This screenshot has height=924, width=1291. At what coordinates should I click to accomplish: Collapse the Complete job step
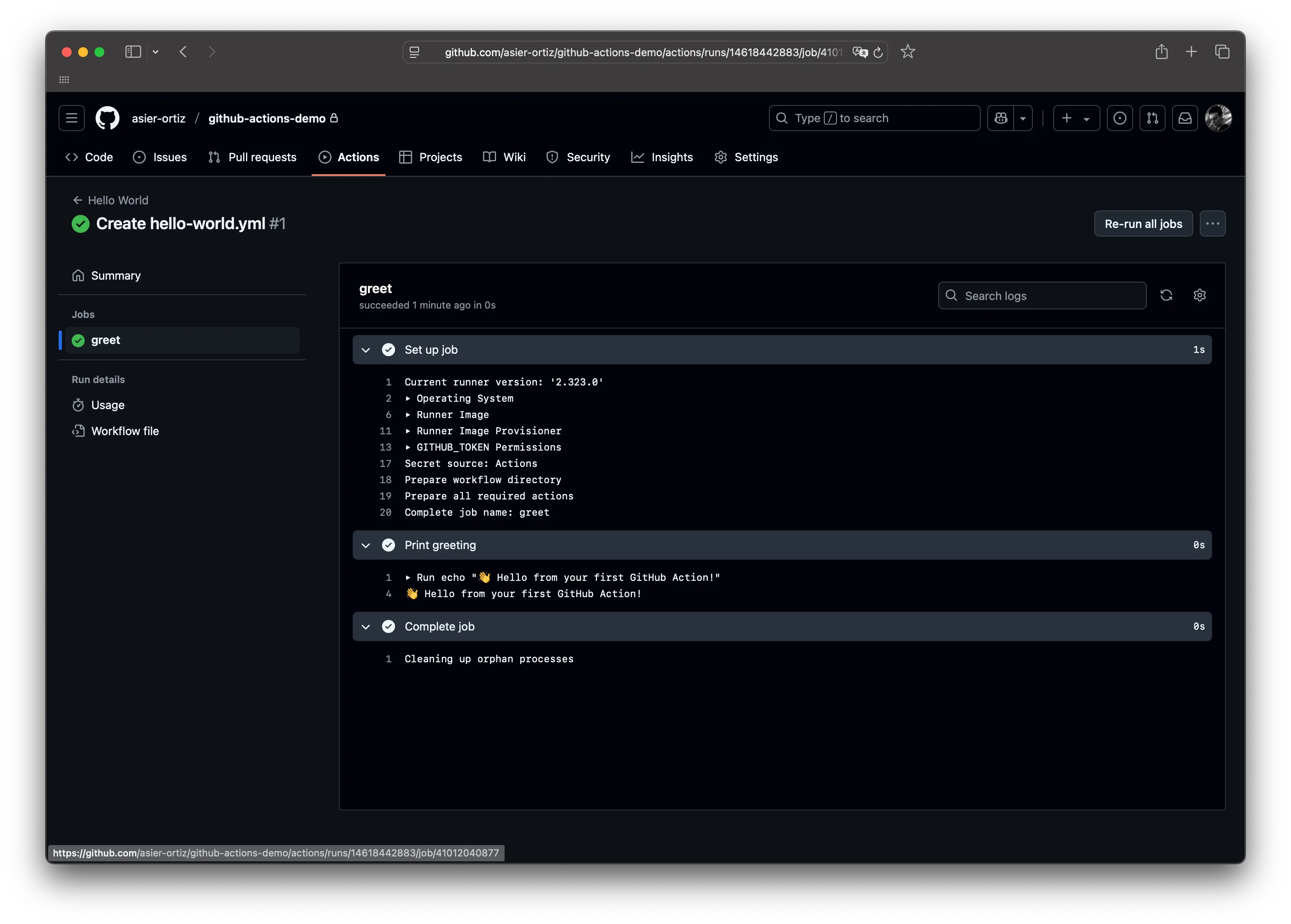[782, 626]
